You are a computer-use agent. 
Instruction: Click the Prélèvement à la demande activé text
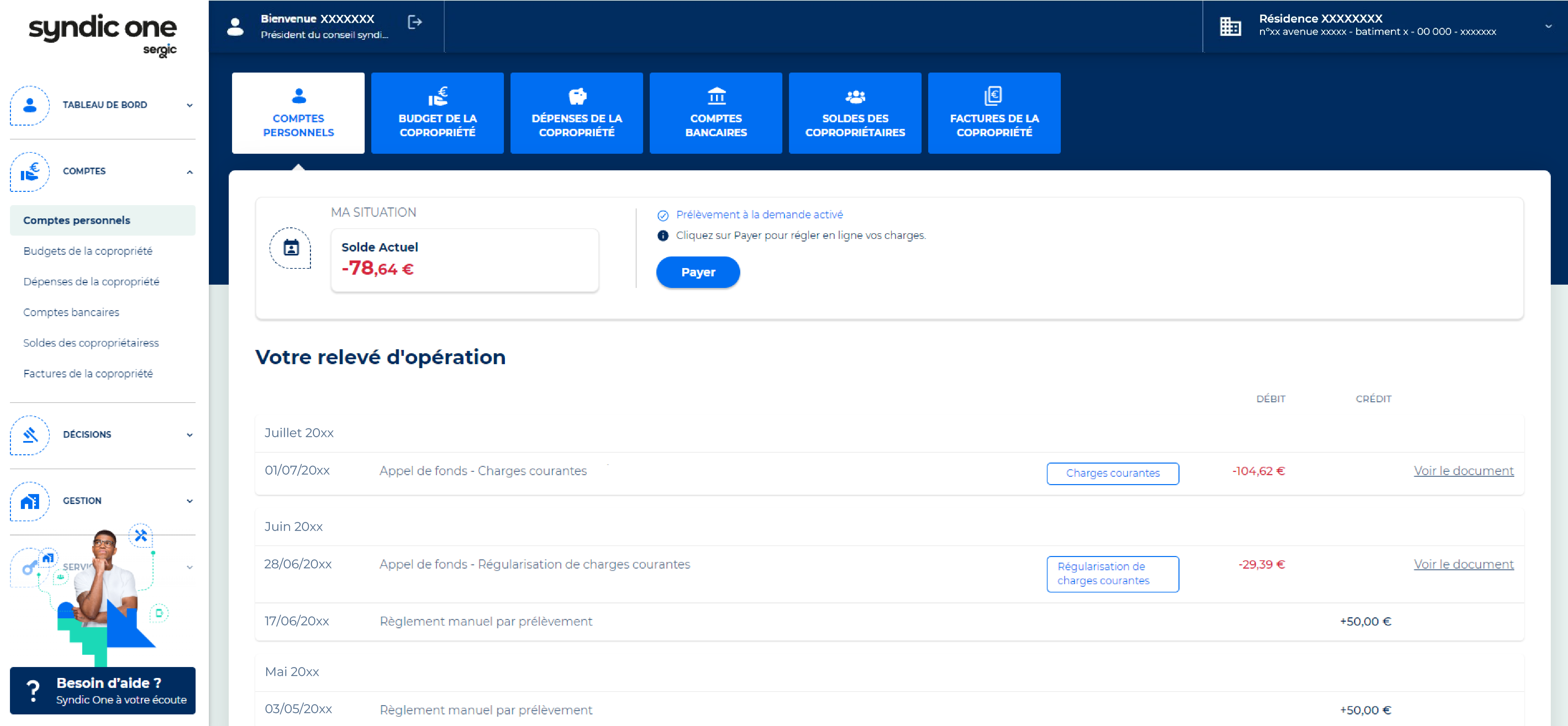coord(759,215)
